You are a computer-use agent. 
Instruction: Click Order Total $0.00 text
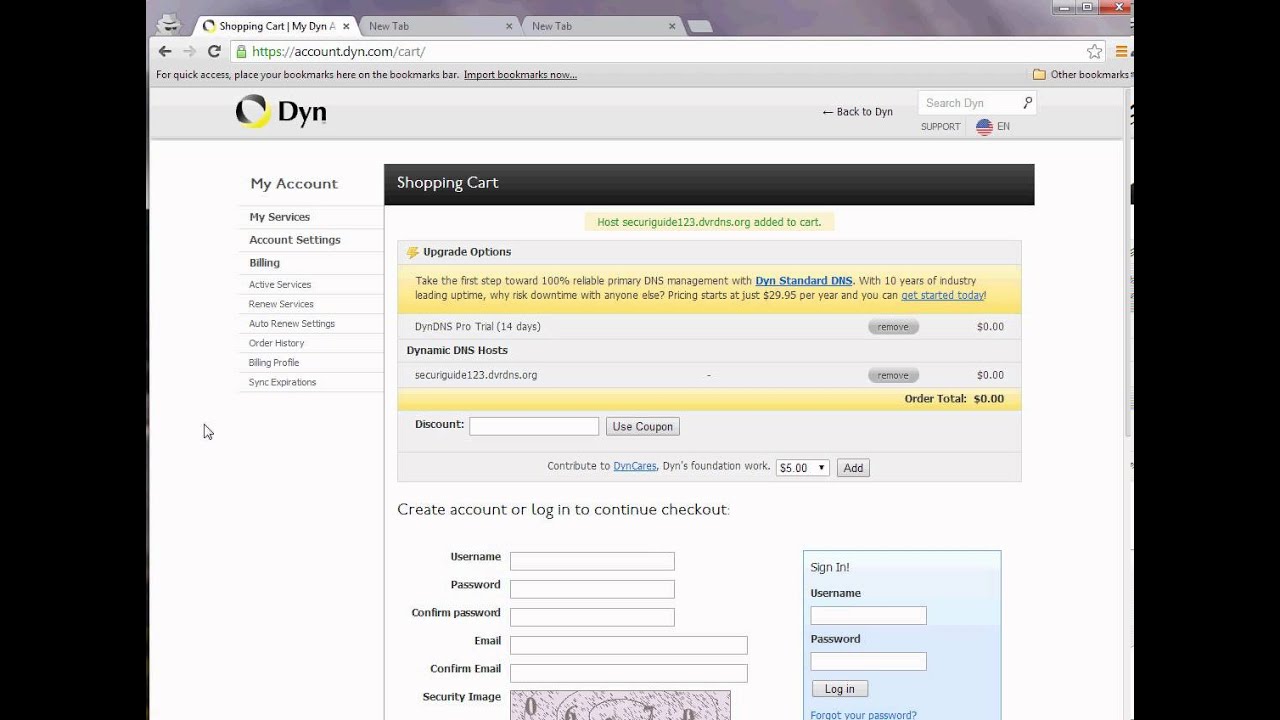[954, 399]
